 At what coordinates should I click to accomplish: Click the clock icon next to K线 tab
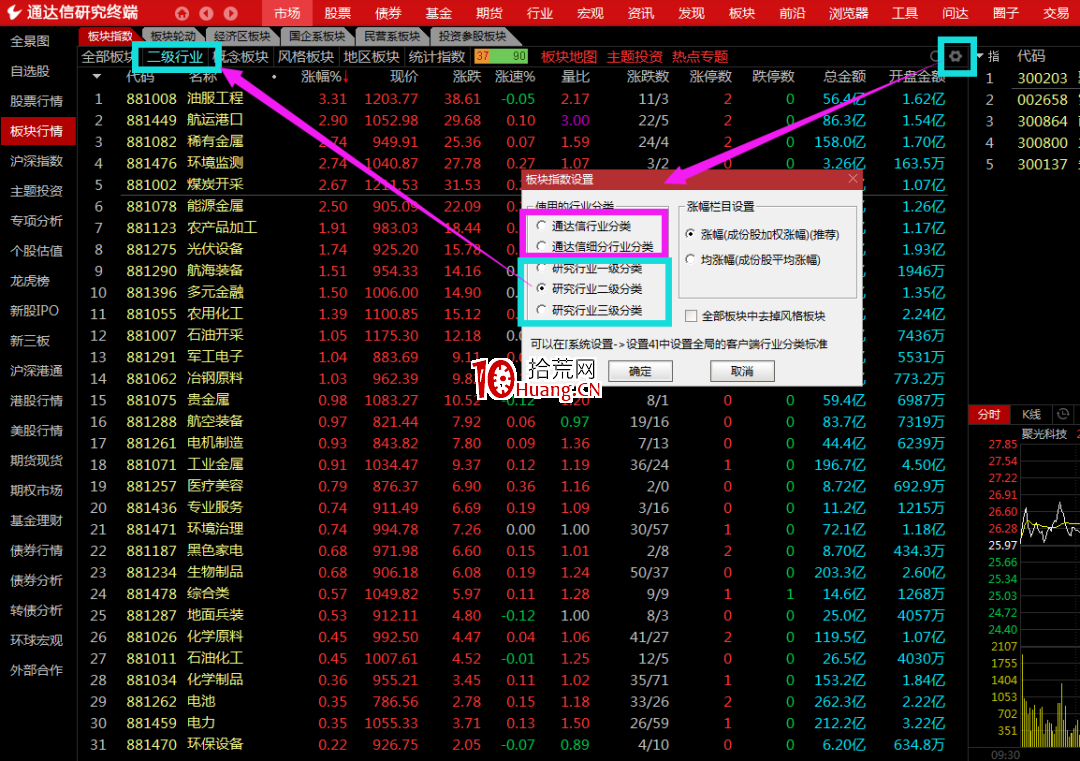click(1063, 414)
